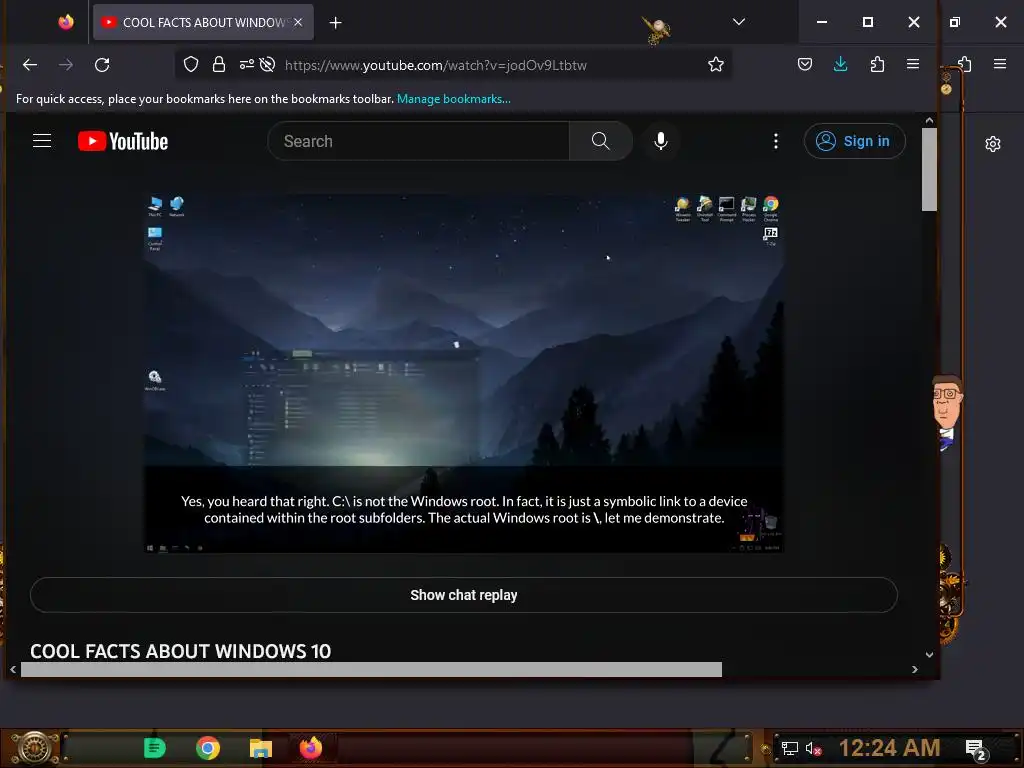Click the COOL FACTS ABOUT WINDOWS 10 title
The height and width of the screenshot is (768, 1024).
(x=180, y=651)
